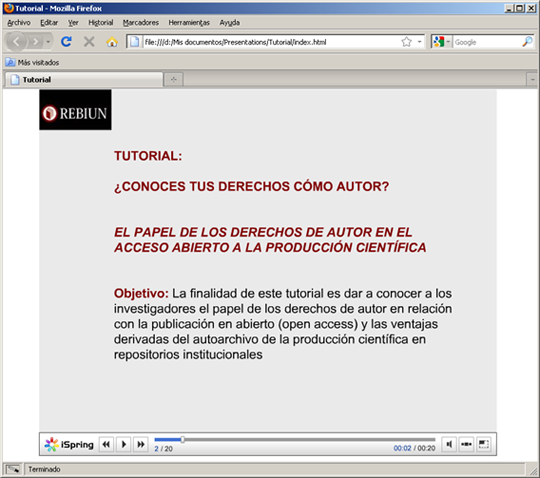
Task: Open the Editar menu
Action: click(x=49, y=23)
